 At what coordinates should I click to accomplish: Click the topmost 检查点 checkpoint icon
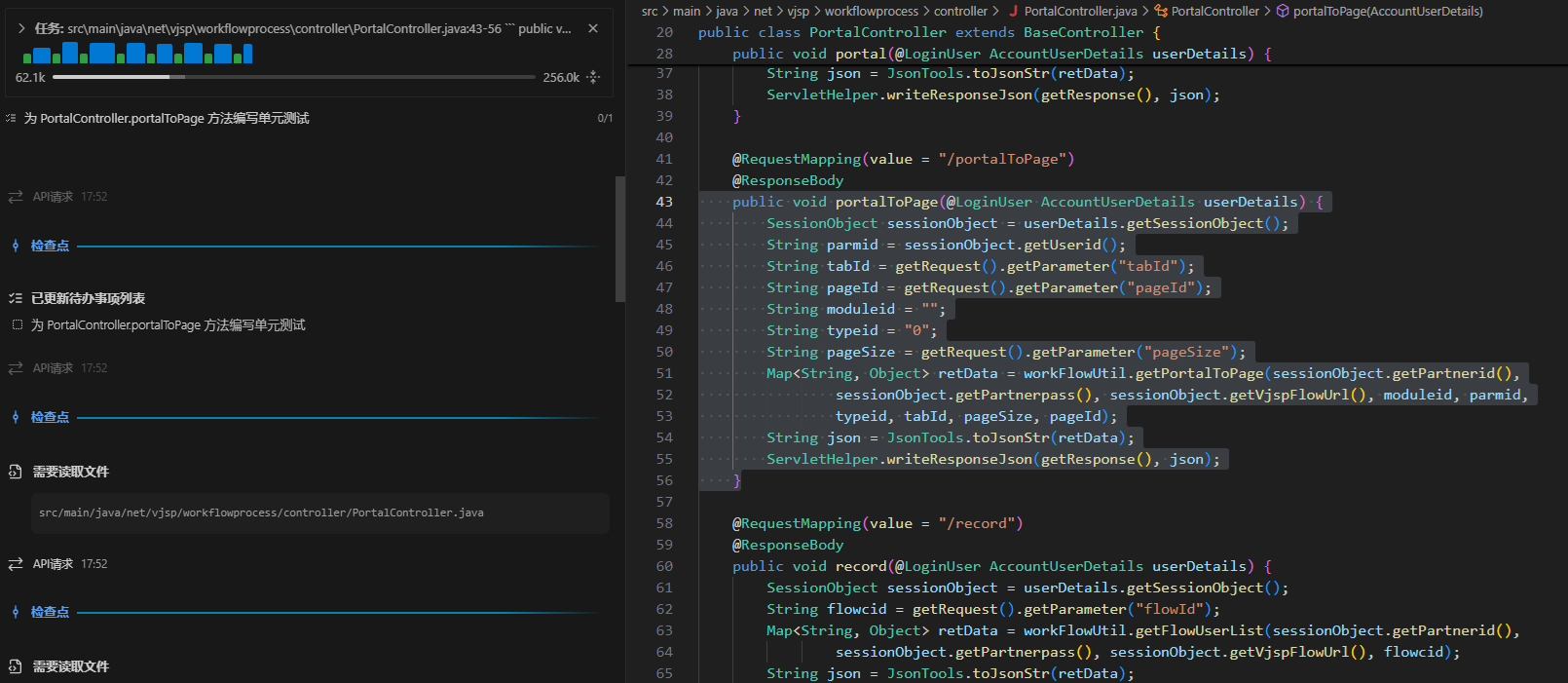tap(16, 246)
